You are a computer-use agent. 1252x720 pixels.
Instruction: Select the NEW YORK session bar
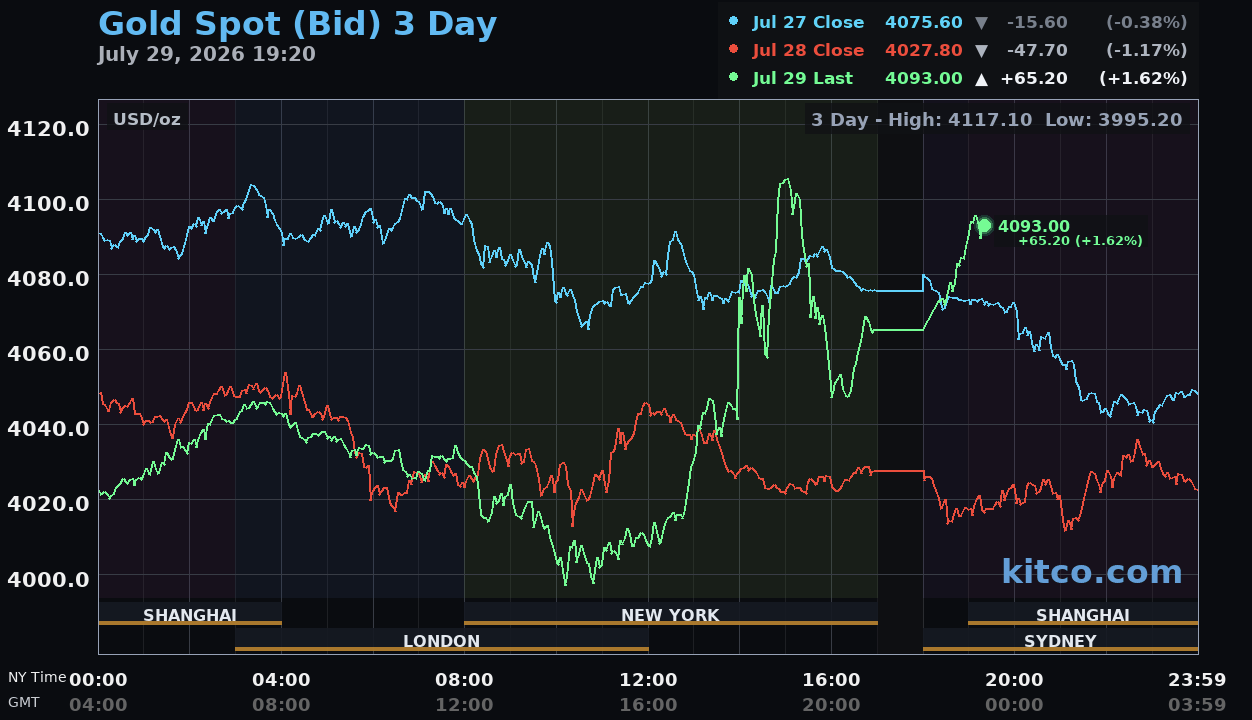pyautogui.click(x=670, y=614)
